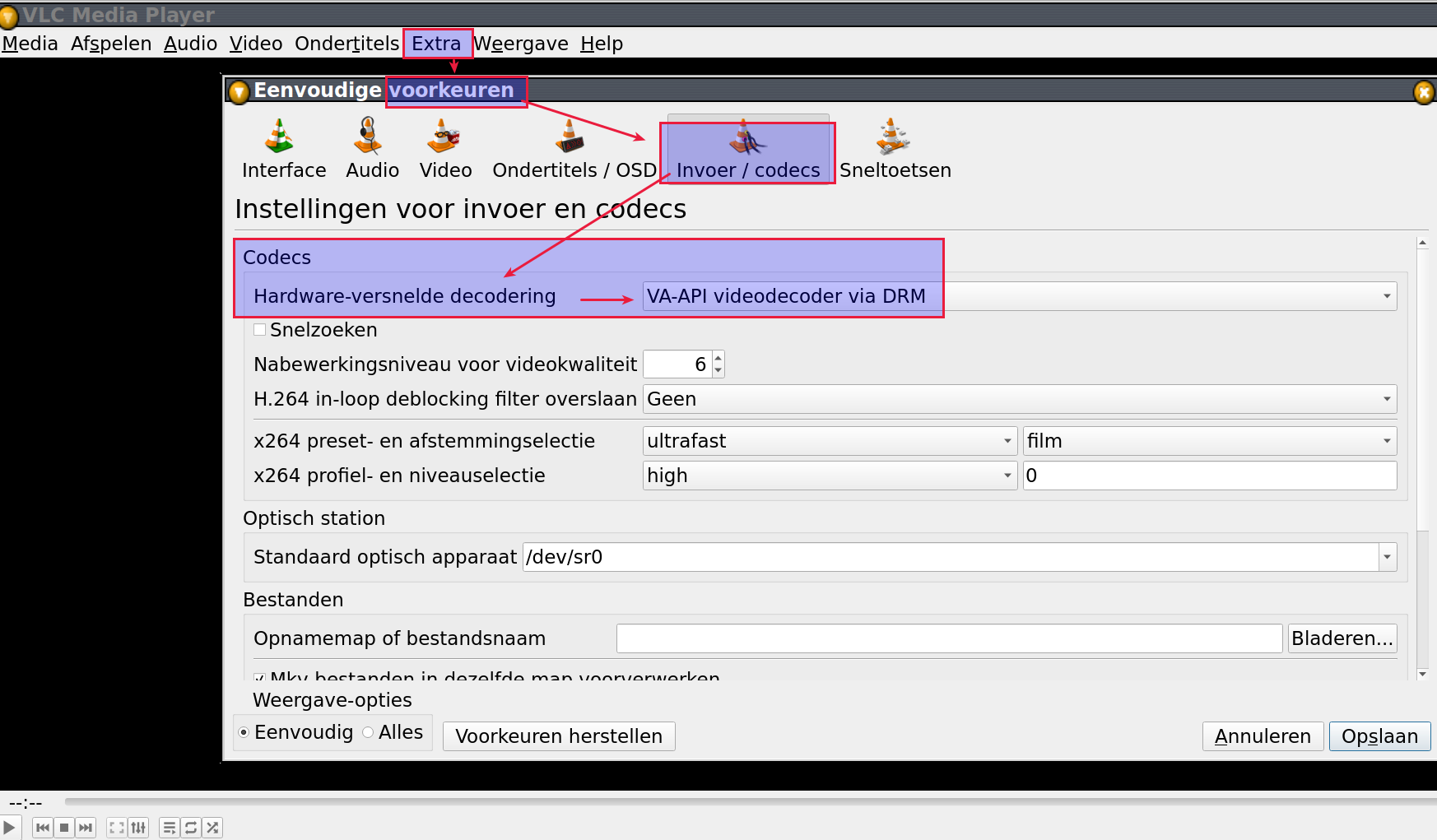
Task: Focus the Nabewerkingsniveau number field
Action: [677, 364]
